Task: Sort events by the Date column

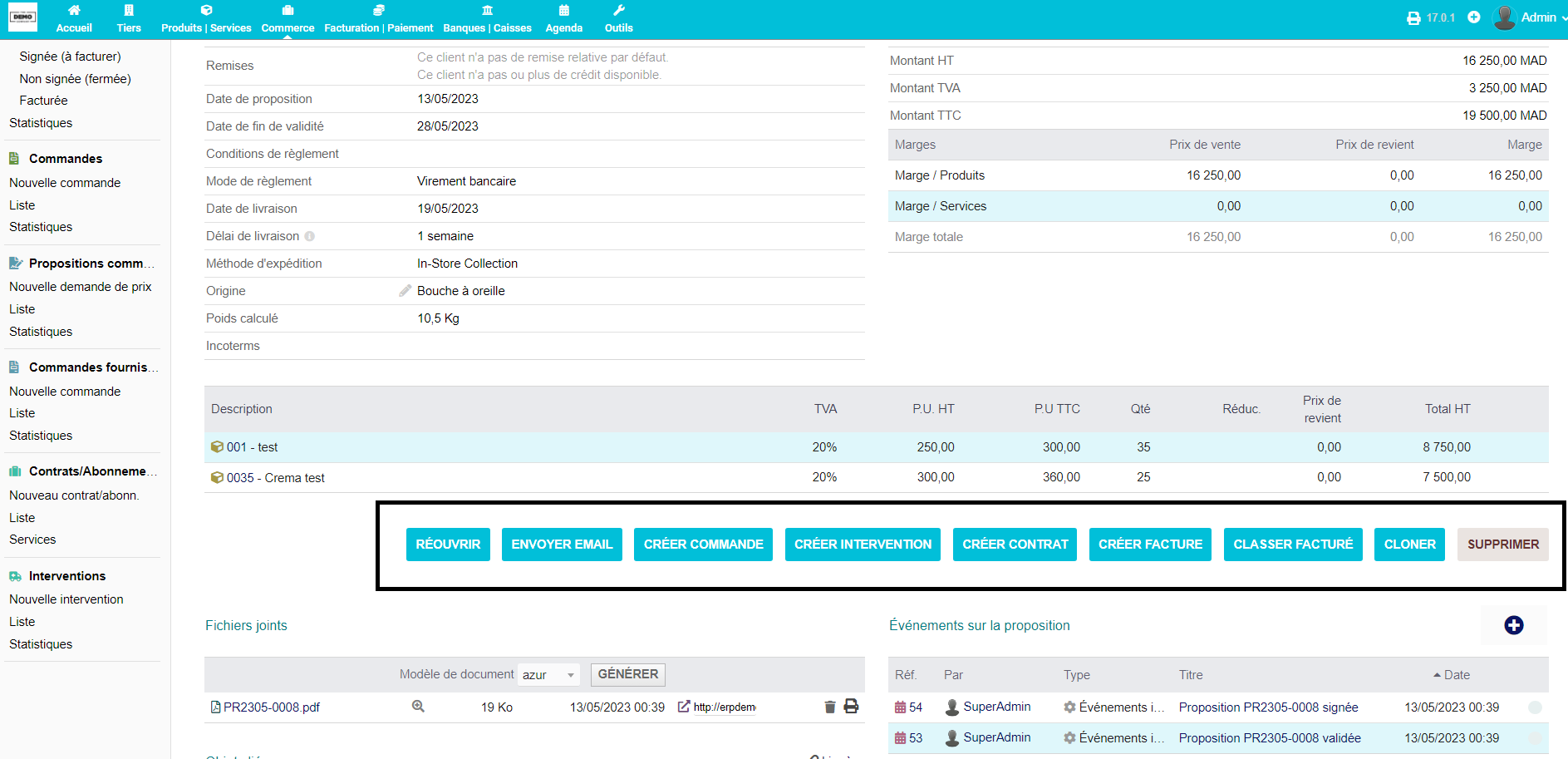Action: click(1456, 675)
